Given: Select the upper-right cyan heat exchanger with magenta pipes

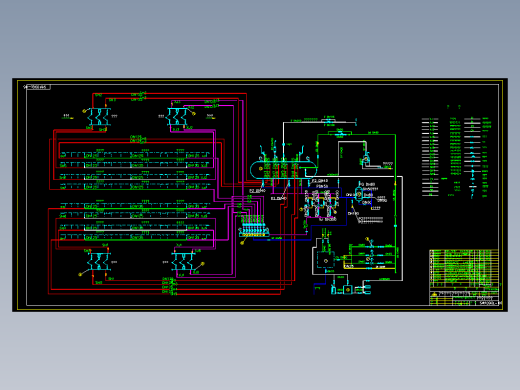Looking at the screenshot, I should [177, 116].
